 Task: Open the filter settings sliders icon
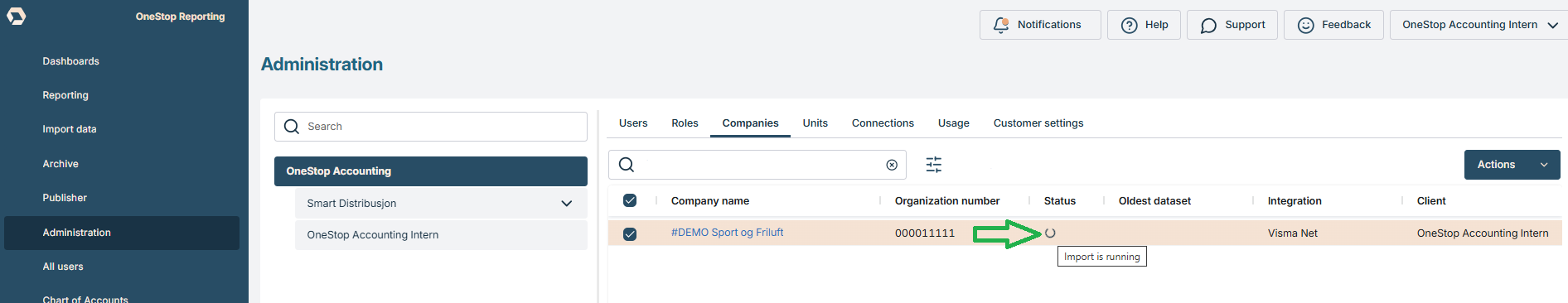[x=934, y=165]
